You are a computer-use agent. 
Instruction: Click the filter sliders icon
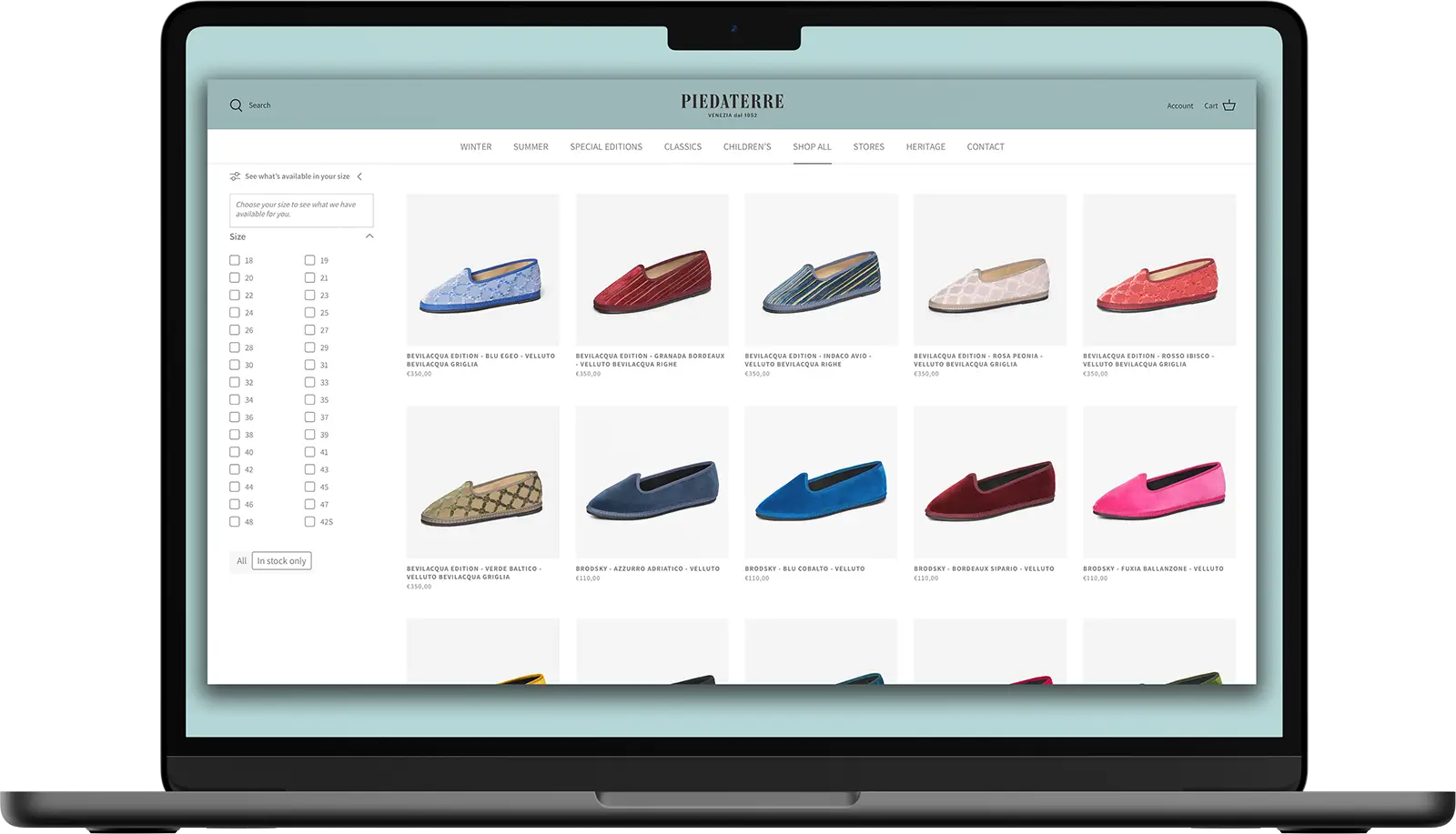coord(235,176)
